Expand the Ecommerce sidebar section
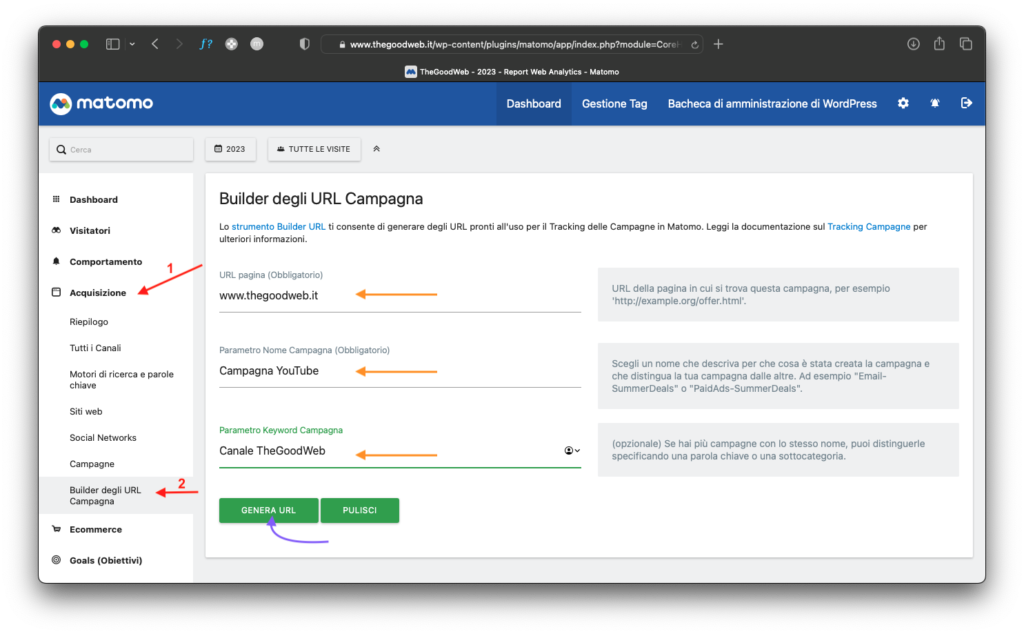Screen dimensions: 1024x634 [x=95, y=529]
